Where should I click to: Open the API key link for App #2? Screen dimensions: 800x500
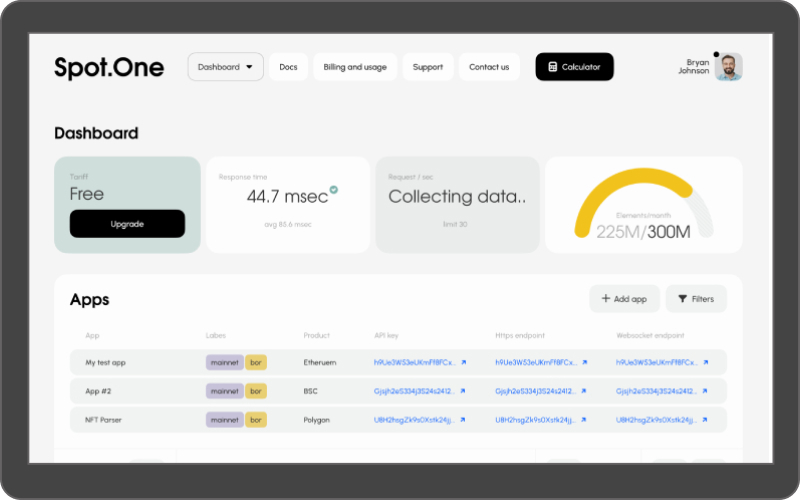tap(414, 391)
